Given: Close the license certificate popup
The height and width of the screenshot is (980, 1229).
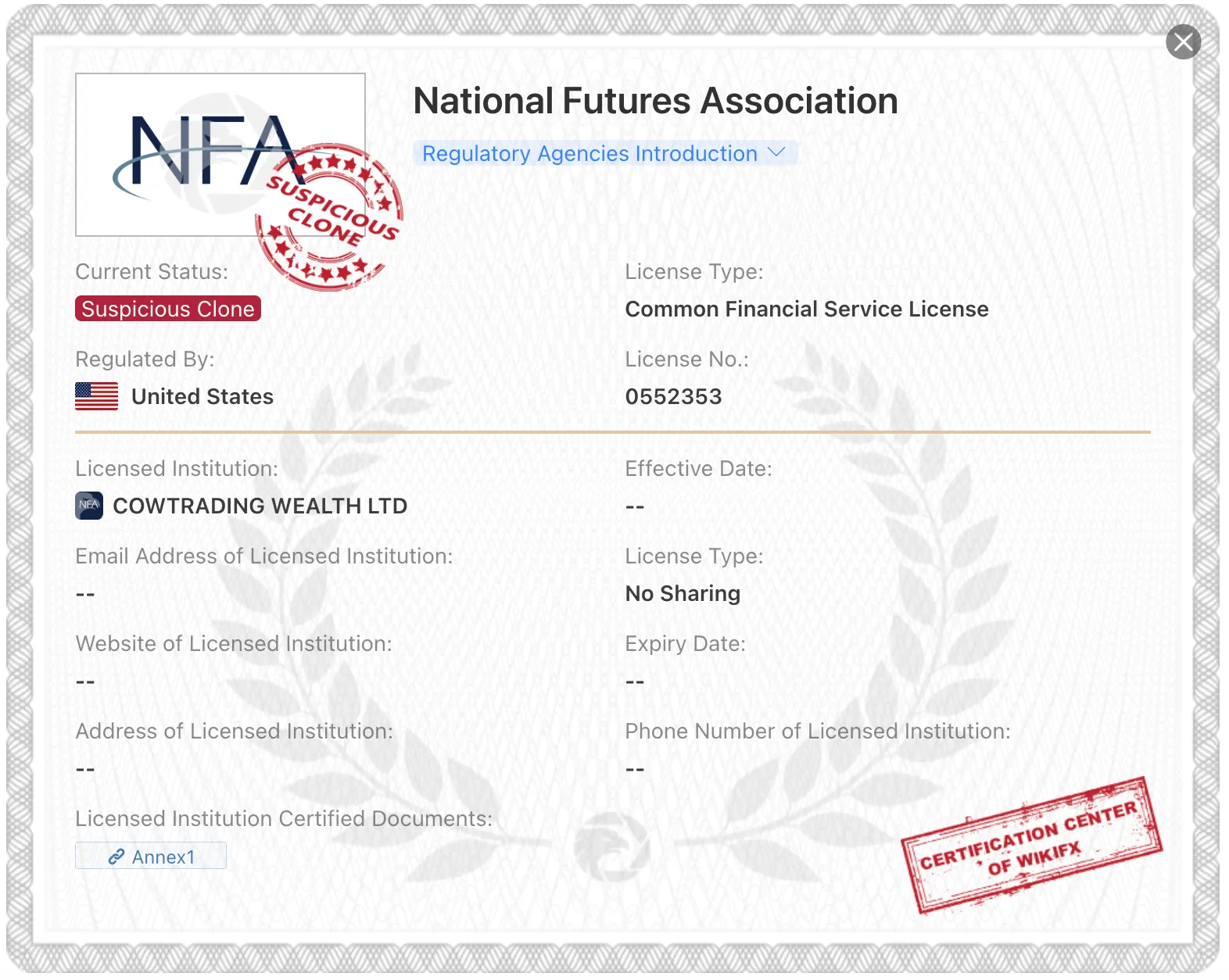Looking at the screenshot, I should (x=1184, y=42).
